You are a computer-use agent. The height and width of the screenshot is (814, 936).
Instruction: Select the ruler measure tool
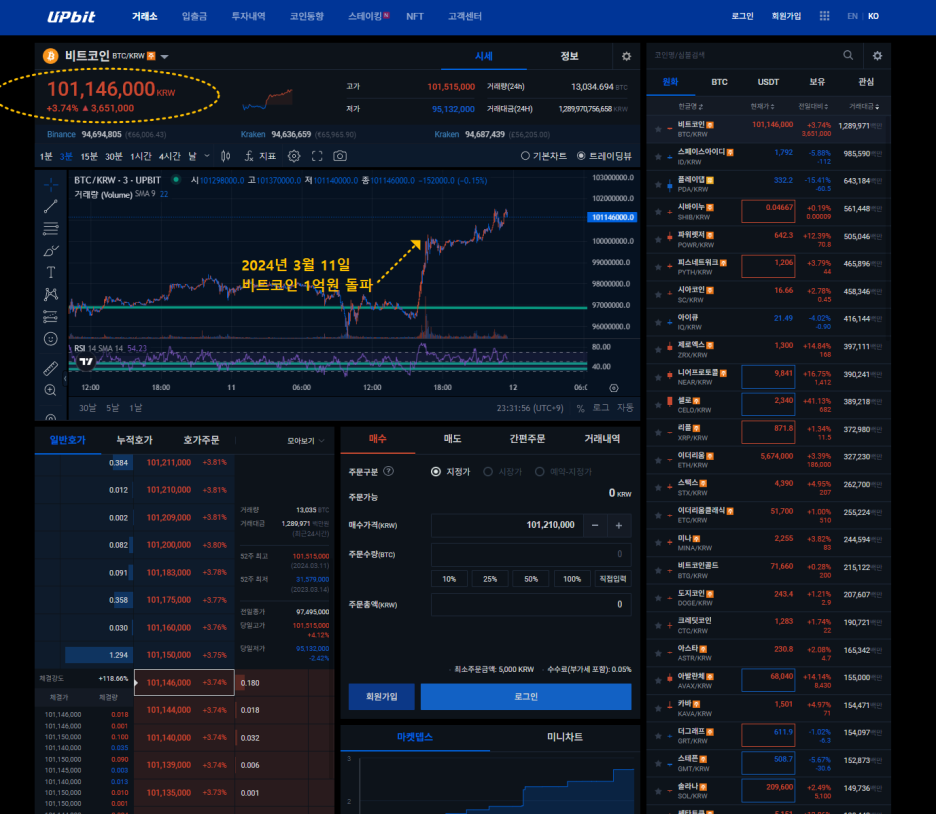[x=51, y=368]
